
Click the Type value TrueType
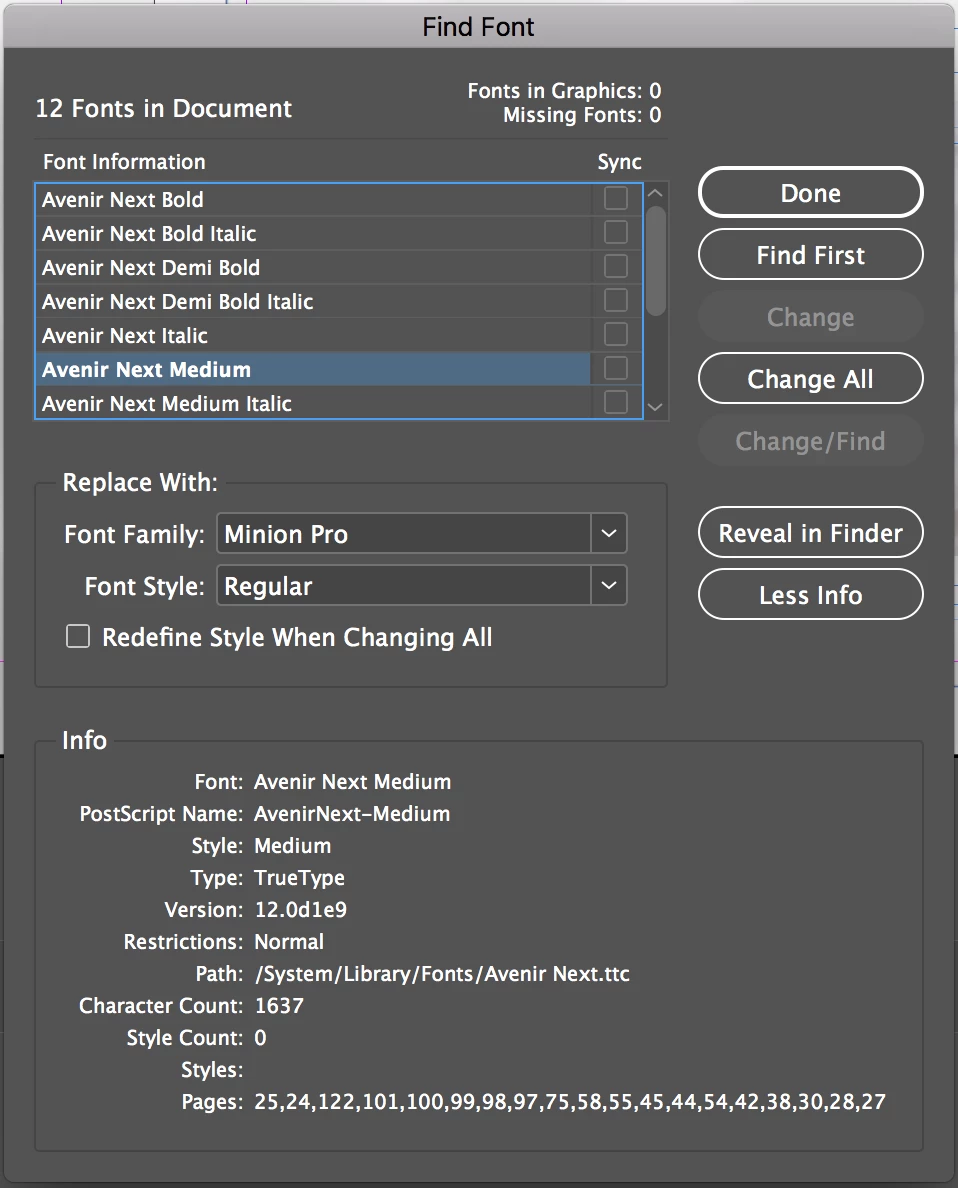coord(299,877)
